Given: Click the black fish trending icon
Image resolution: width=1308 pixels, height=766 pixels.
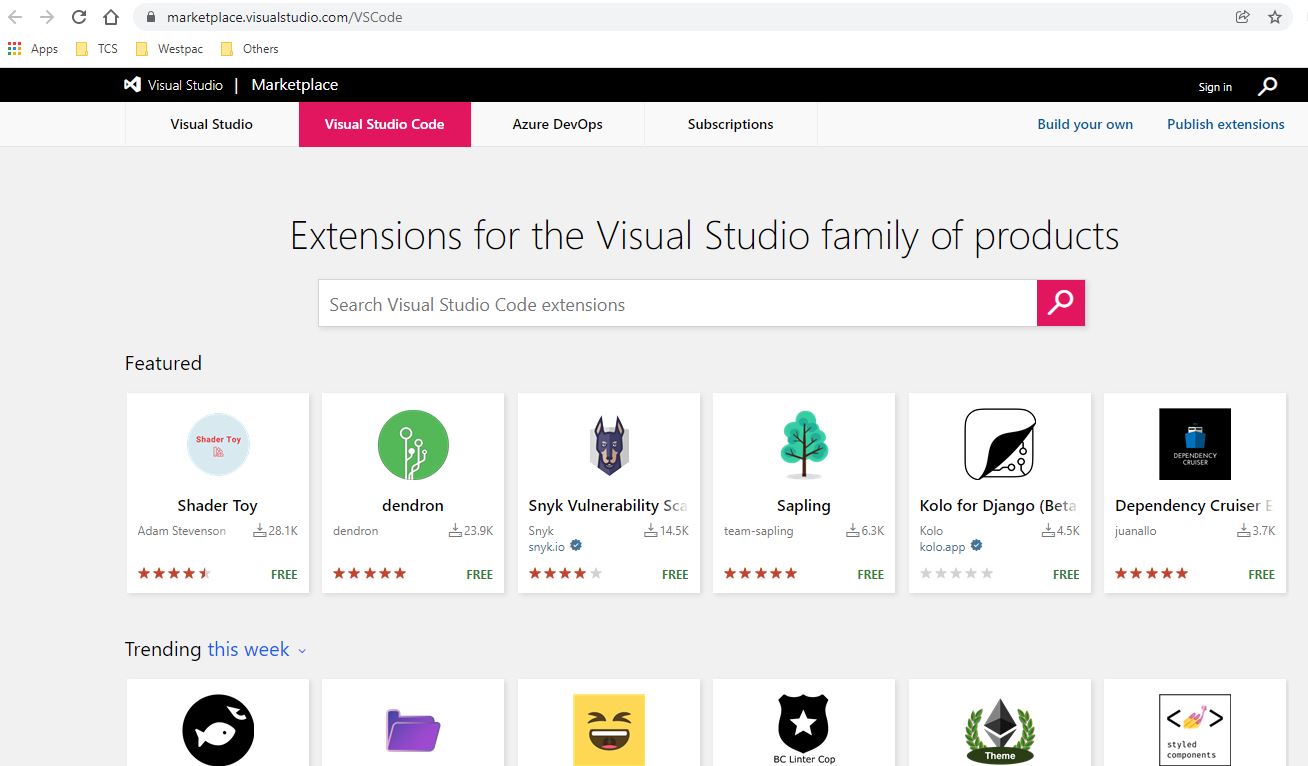Looking at the screenshot, I should [x=218, y=730].
